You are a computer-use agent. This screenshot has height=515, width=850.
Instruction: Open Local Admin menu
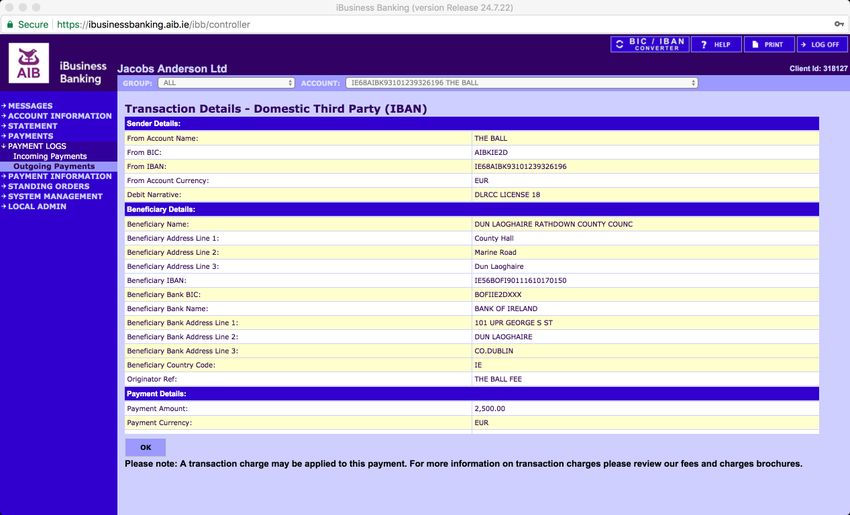(37, 207)
